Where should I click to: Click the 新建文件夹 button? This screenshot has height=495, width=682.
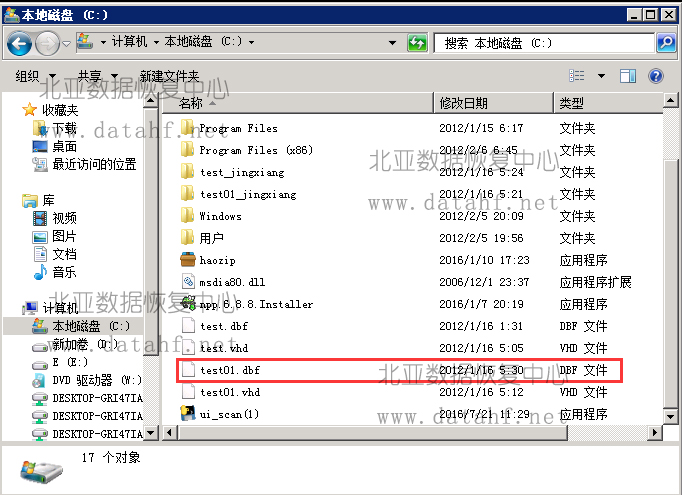click(169, 76)
